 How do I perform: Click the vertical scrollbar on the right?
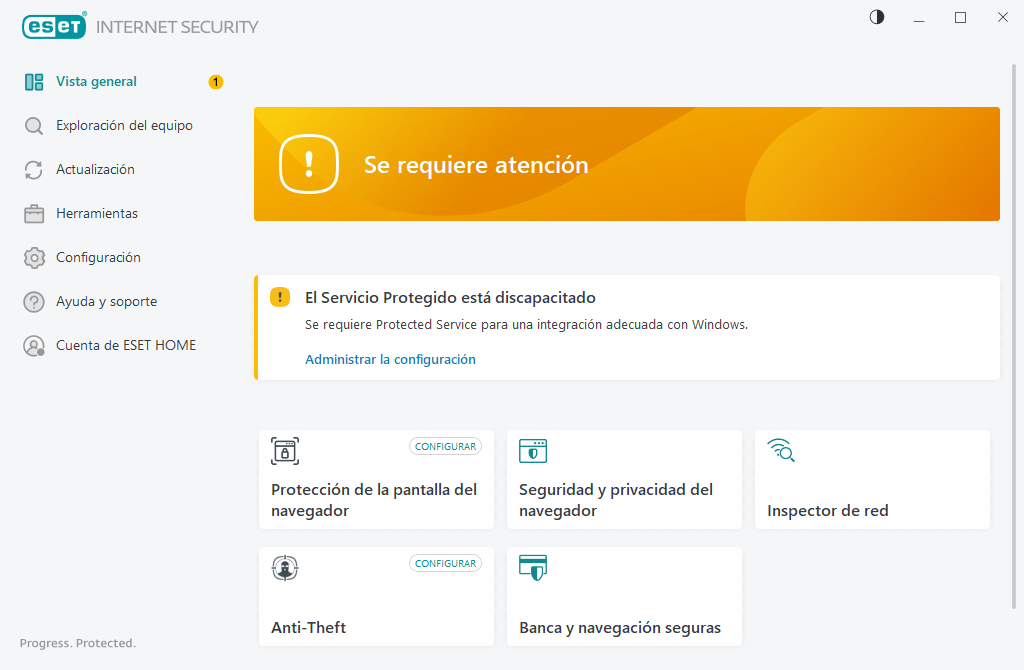tap(1014, 336)
